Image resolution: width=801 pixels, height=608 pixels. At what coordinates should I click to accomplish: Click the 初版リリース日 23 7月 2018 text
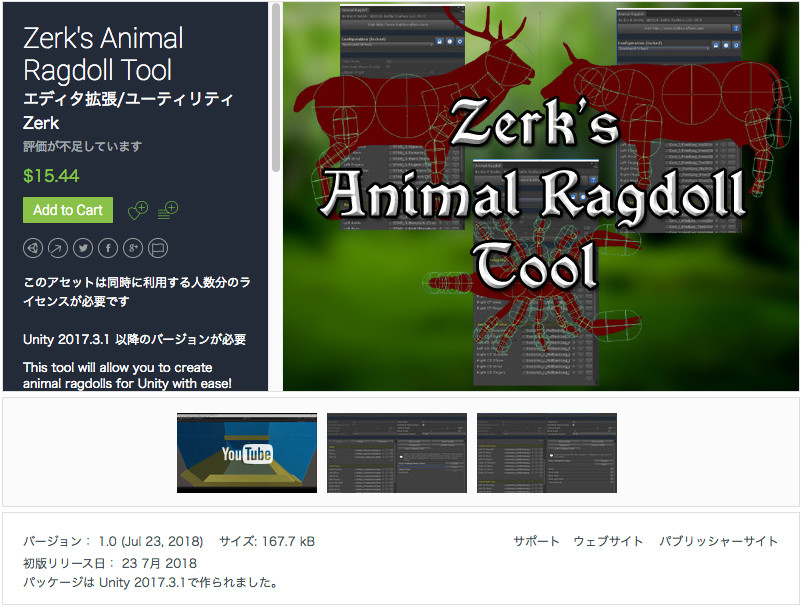point(110,563)
